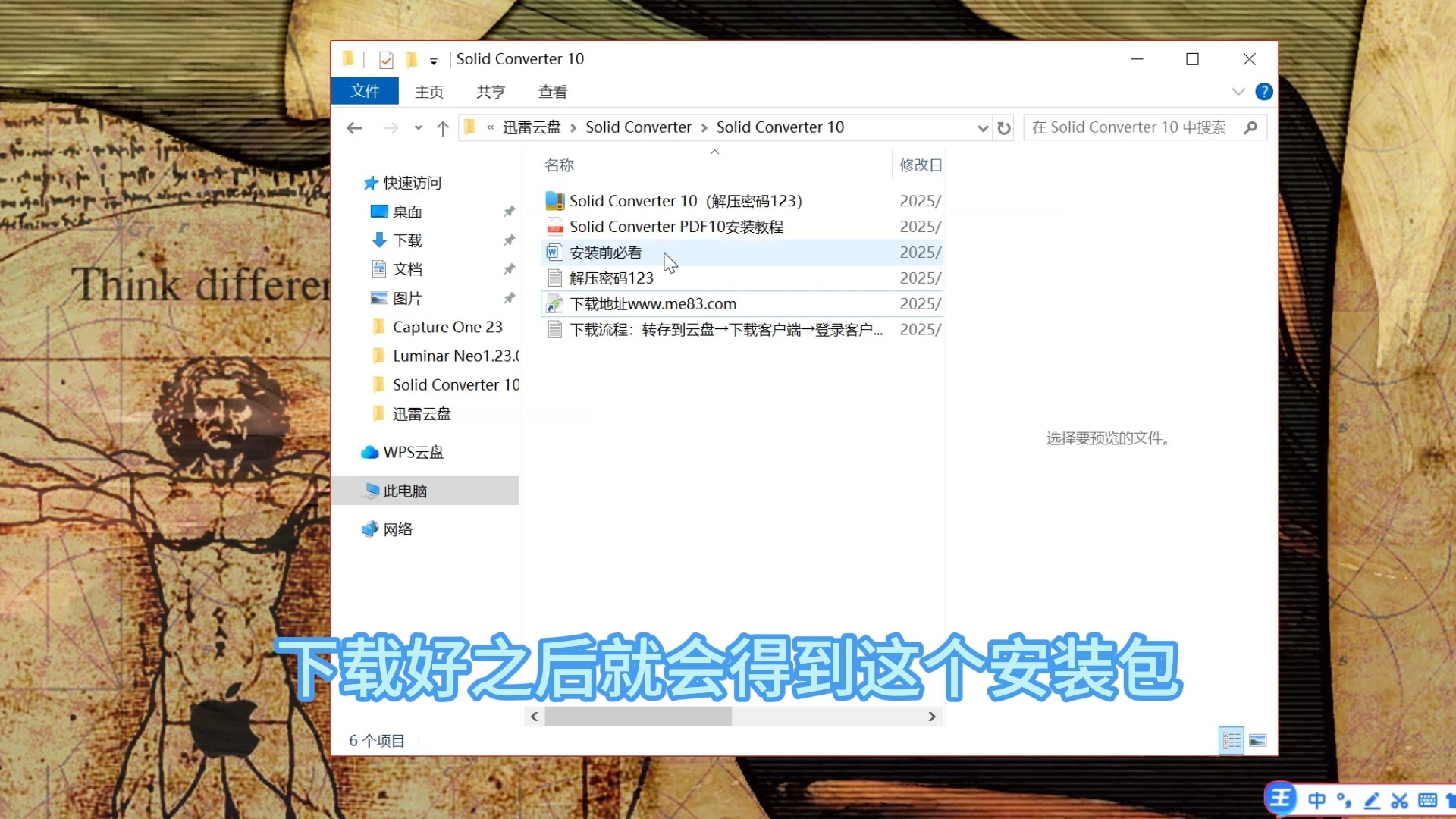Open Solid Converter 10 folder in sidebar

pos(456,384)
